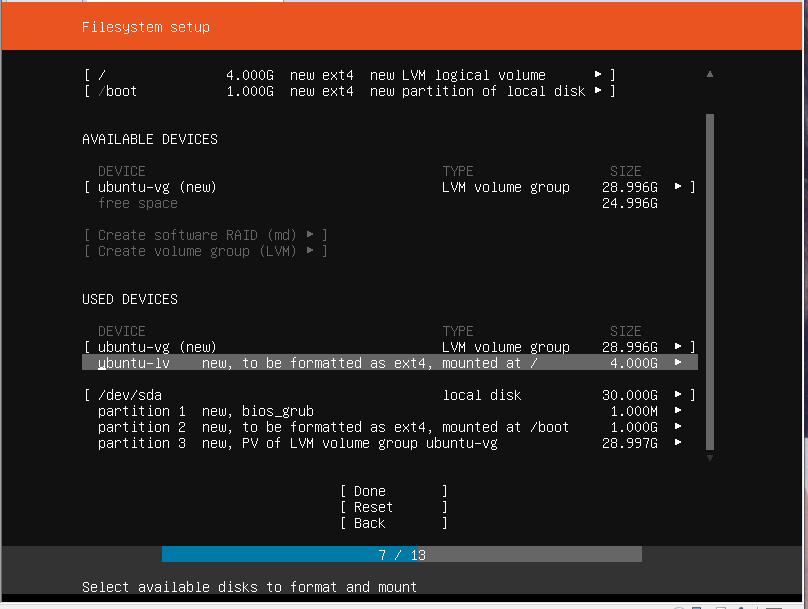Expand arrow for used ubuntu-vg volume group
This screenshot has height=609, width=808.
(x=678, y=347)
